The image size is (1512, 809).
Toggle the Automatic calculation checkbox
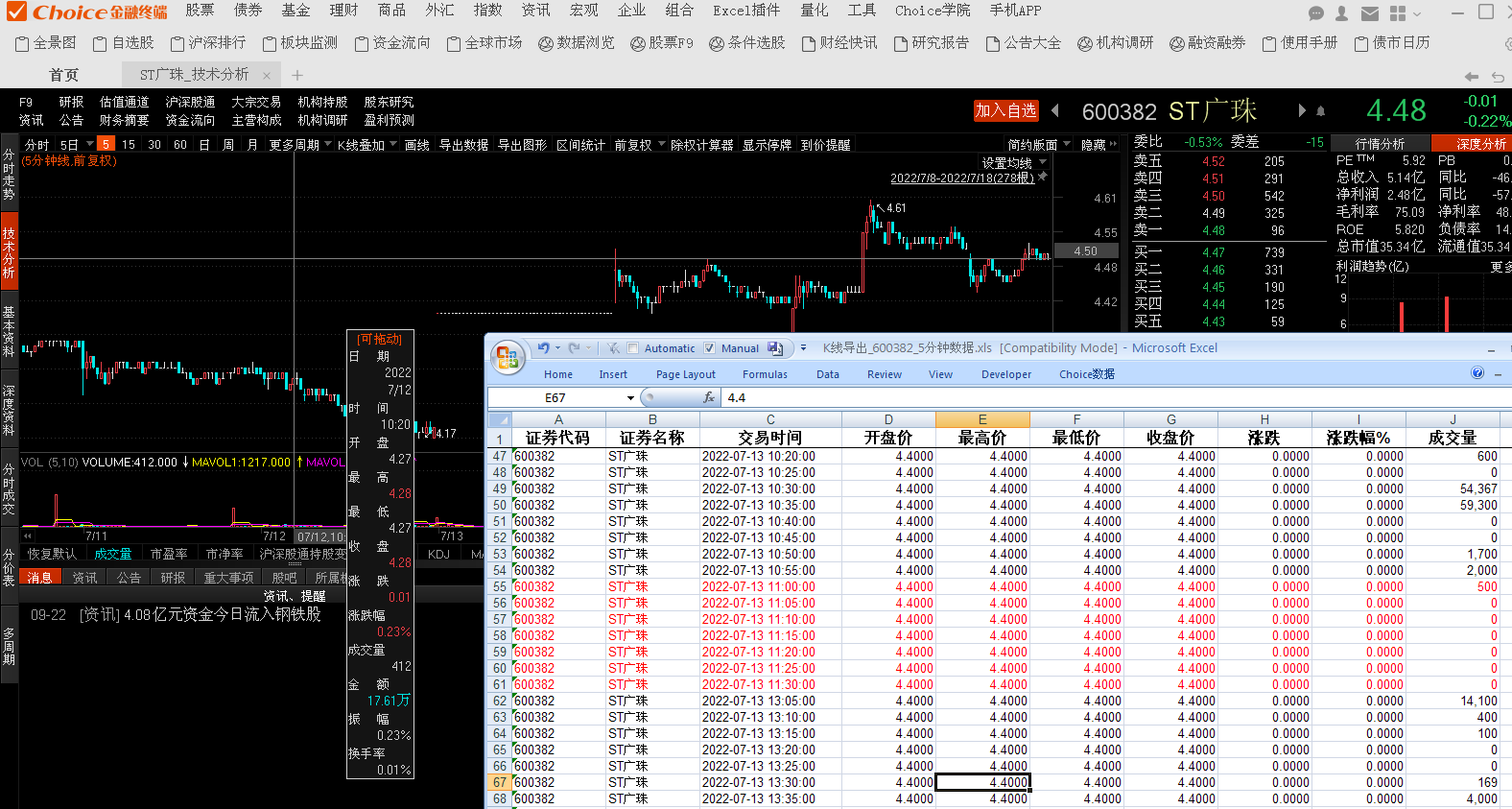point(633,348)
